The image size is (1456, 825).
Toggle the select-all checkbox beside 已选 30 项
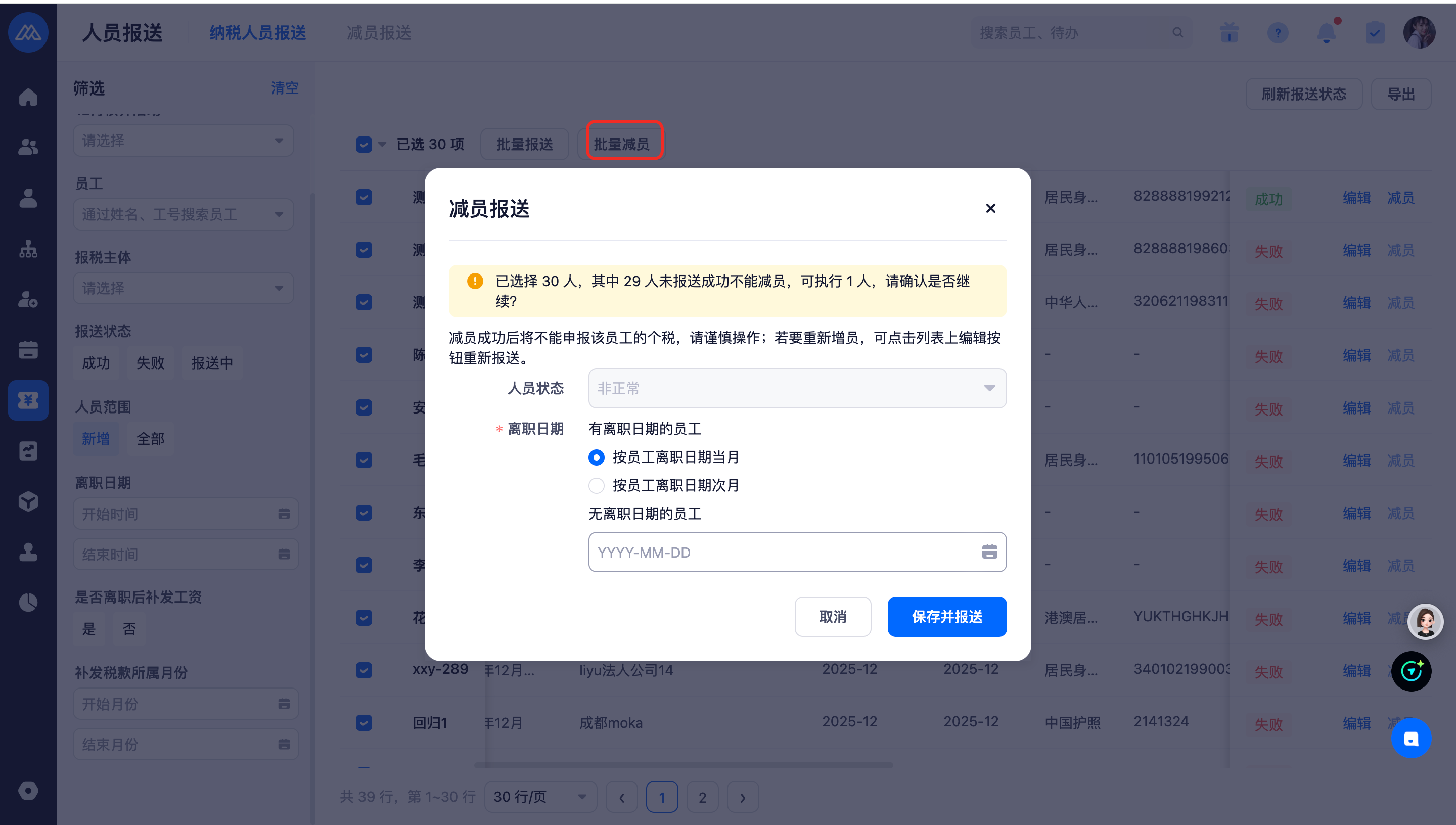point(363,145)
